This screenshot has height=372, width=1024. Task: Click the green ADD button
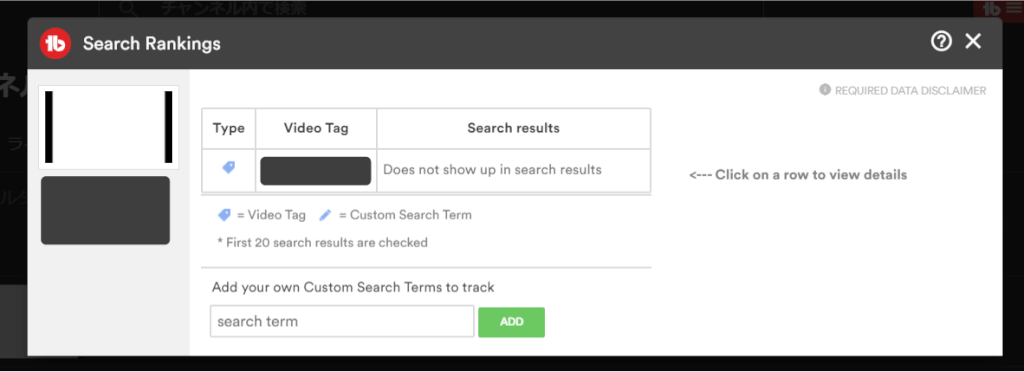pyautogui.click(x=511, y=322)
